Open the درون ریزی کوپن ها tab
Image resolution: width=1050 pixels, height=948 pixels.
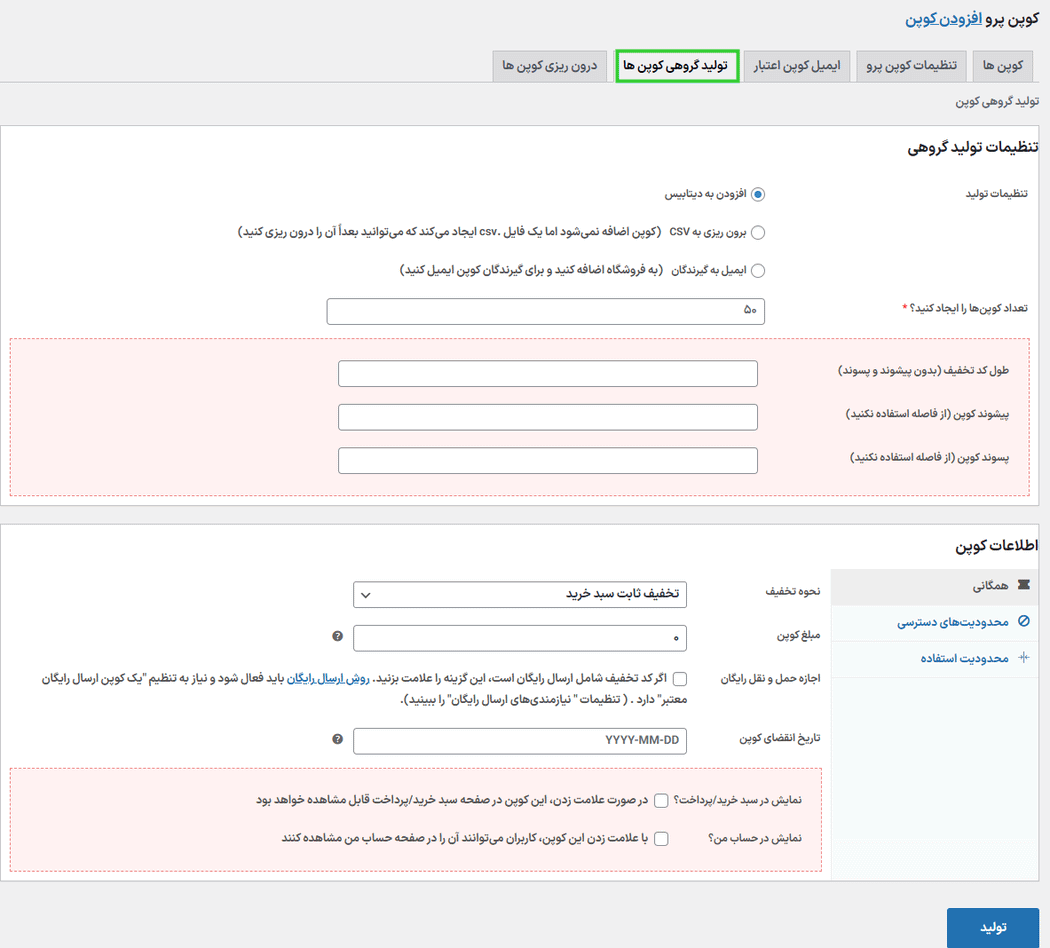click(550, 66)
